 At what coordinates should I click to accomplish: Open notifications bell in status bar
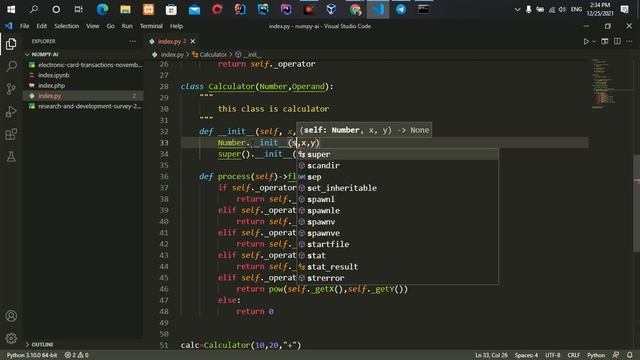630,355
